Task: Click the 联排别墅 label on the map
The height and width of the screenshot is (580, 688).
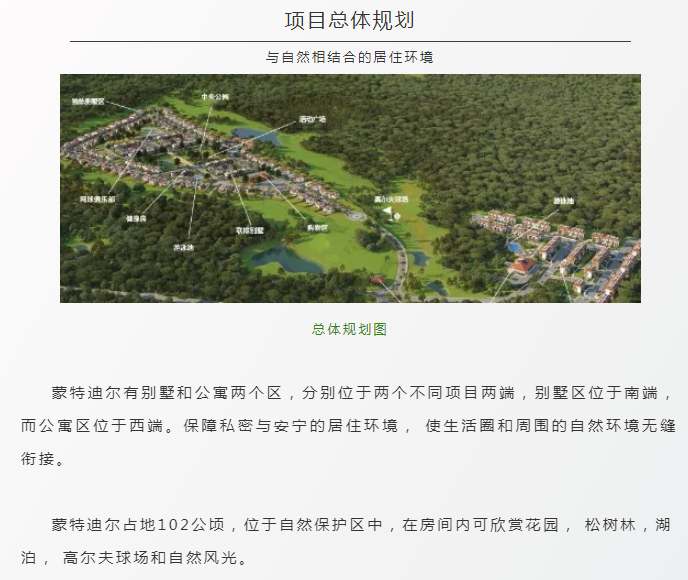Action: [x=250, y=230]
